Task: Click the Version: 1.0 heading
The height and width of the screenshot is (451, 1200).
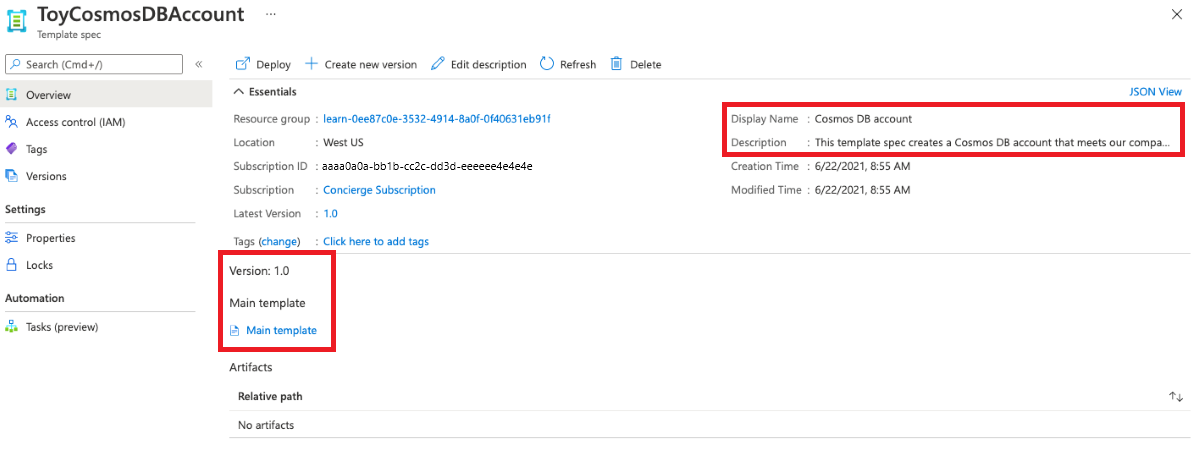Action: [x=260, y=271]
